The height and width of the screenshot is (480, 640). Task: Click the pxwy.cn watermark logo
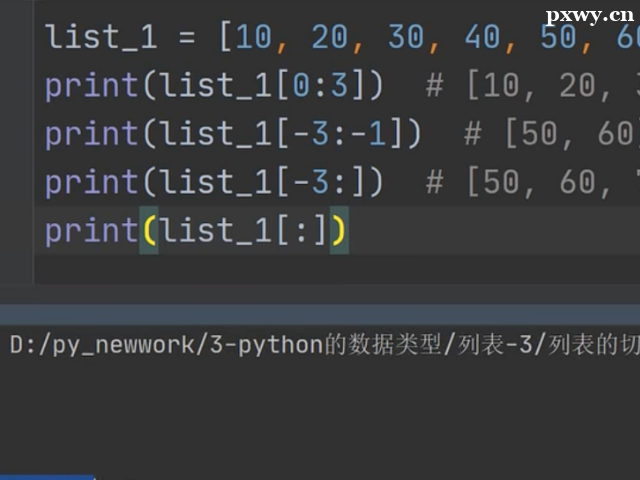tap(589, 14)
